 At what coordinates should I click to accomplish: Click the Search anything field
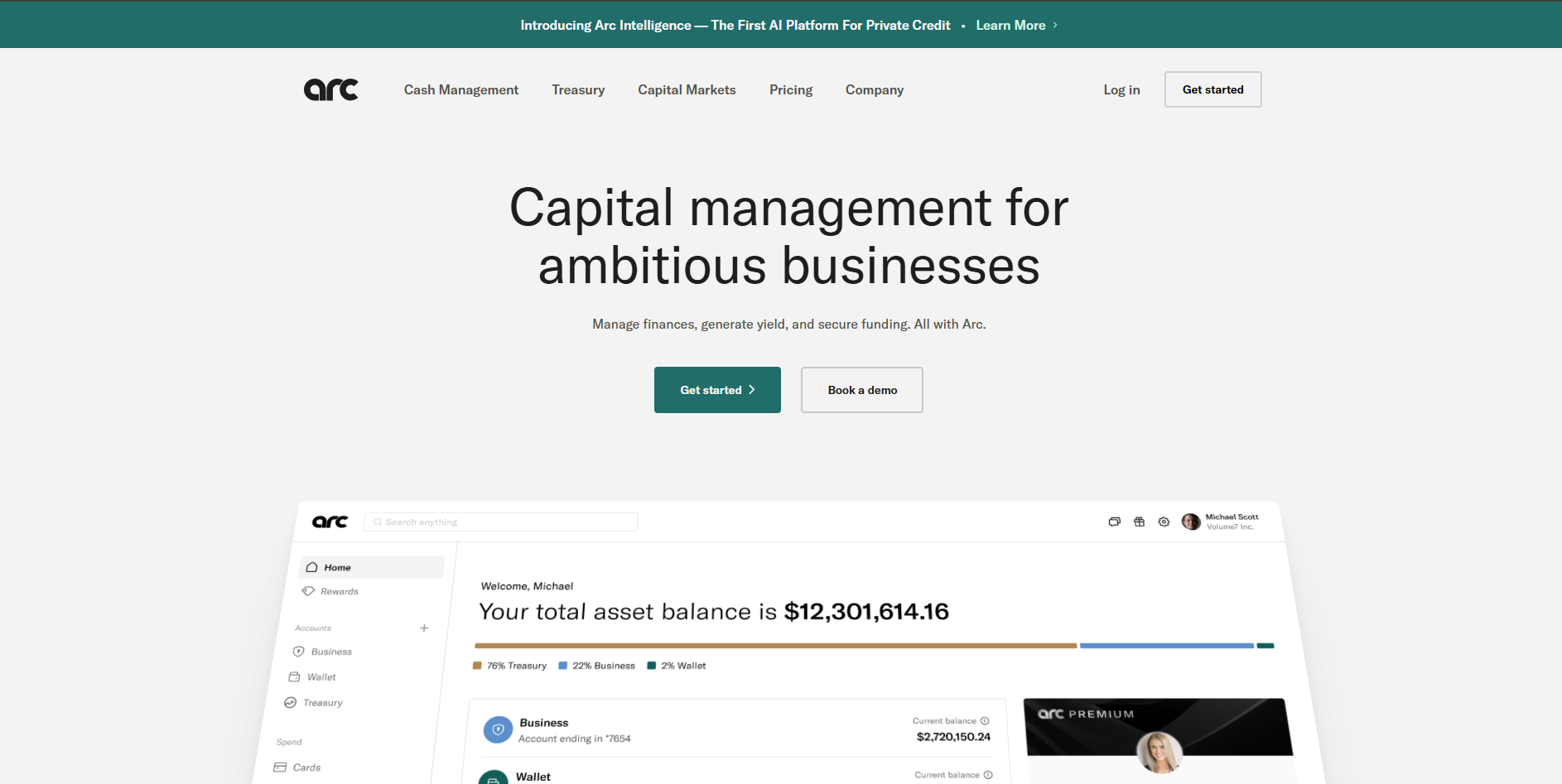coord(501,522)
